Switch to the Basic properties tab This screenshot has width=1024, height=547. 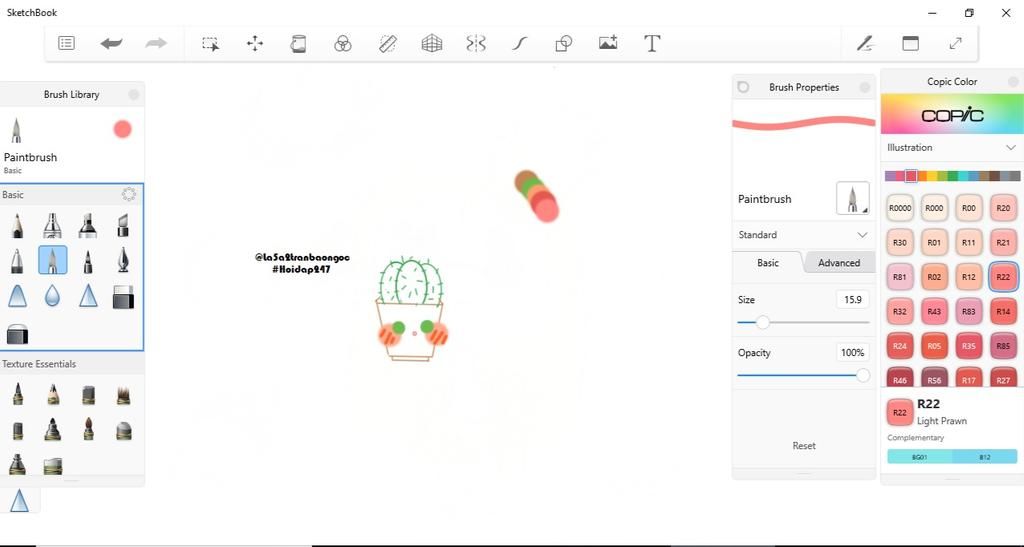[767, 262]
